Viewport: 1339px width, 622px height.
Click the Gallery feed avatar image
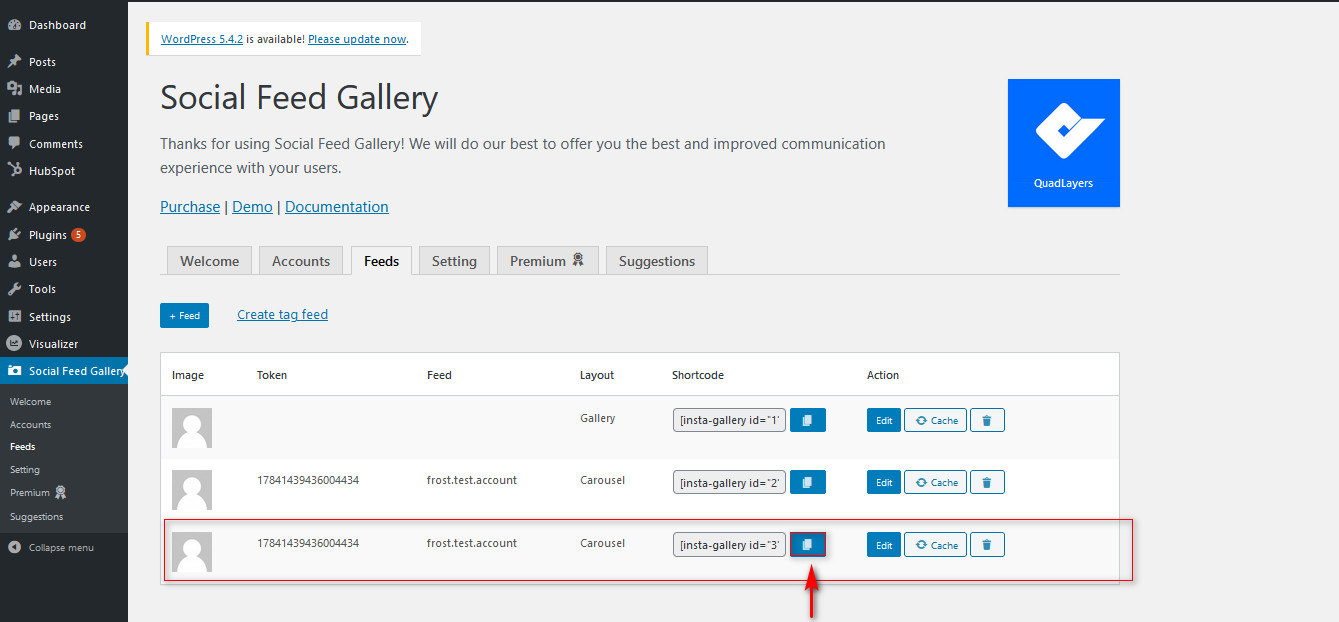pyautogui.click(x=192, y=427)
